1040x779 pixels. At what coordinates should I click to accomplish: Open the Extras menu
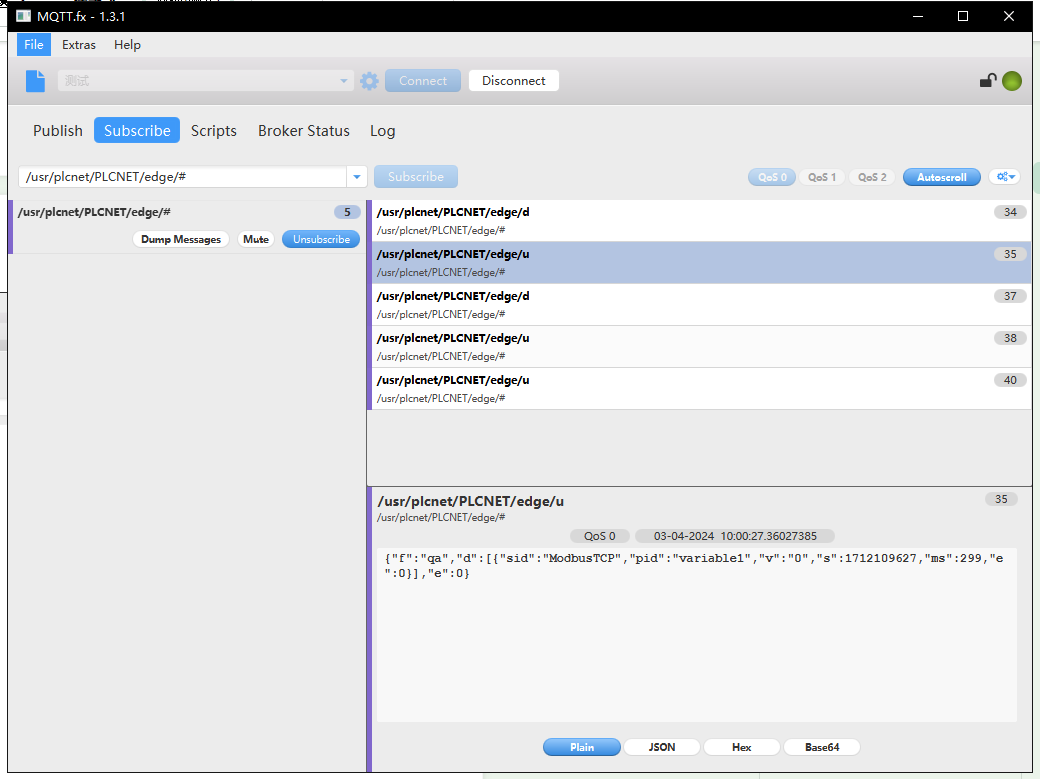(x=79, y=45)
